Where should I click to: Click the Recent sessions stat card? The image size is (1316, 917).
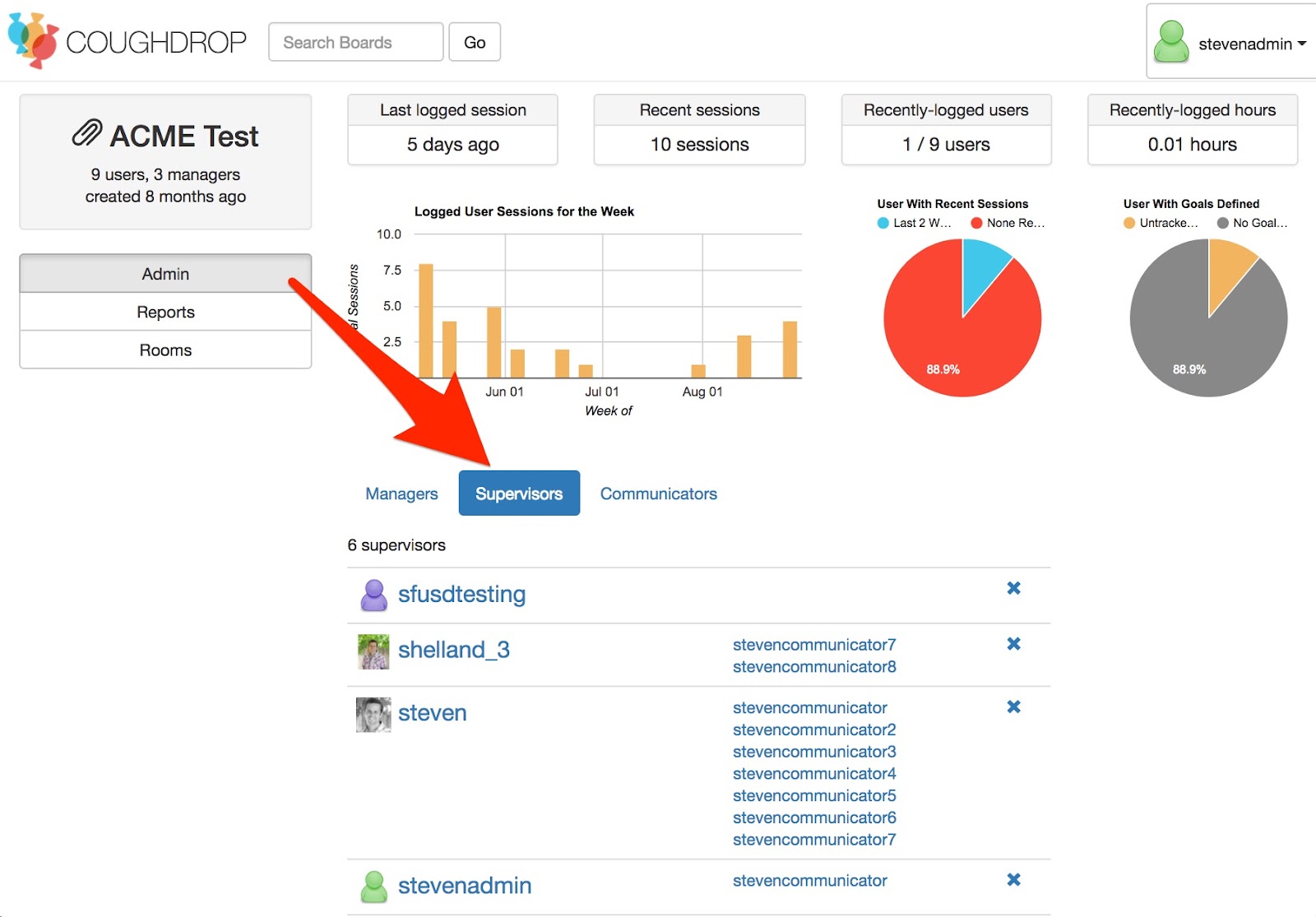click(x=699, y=130)
